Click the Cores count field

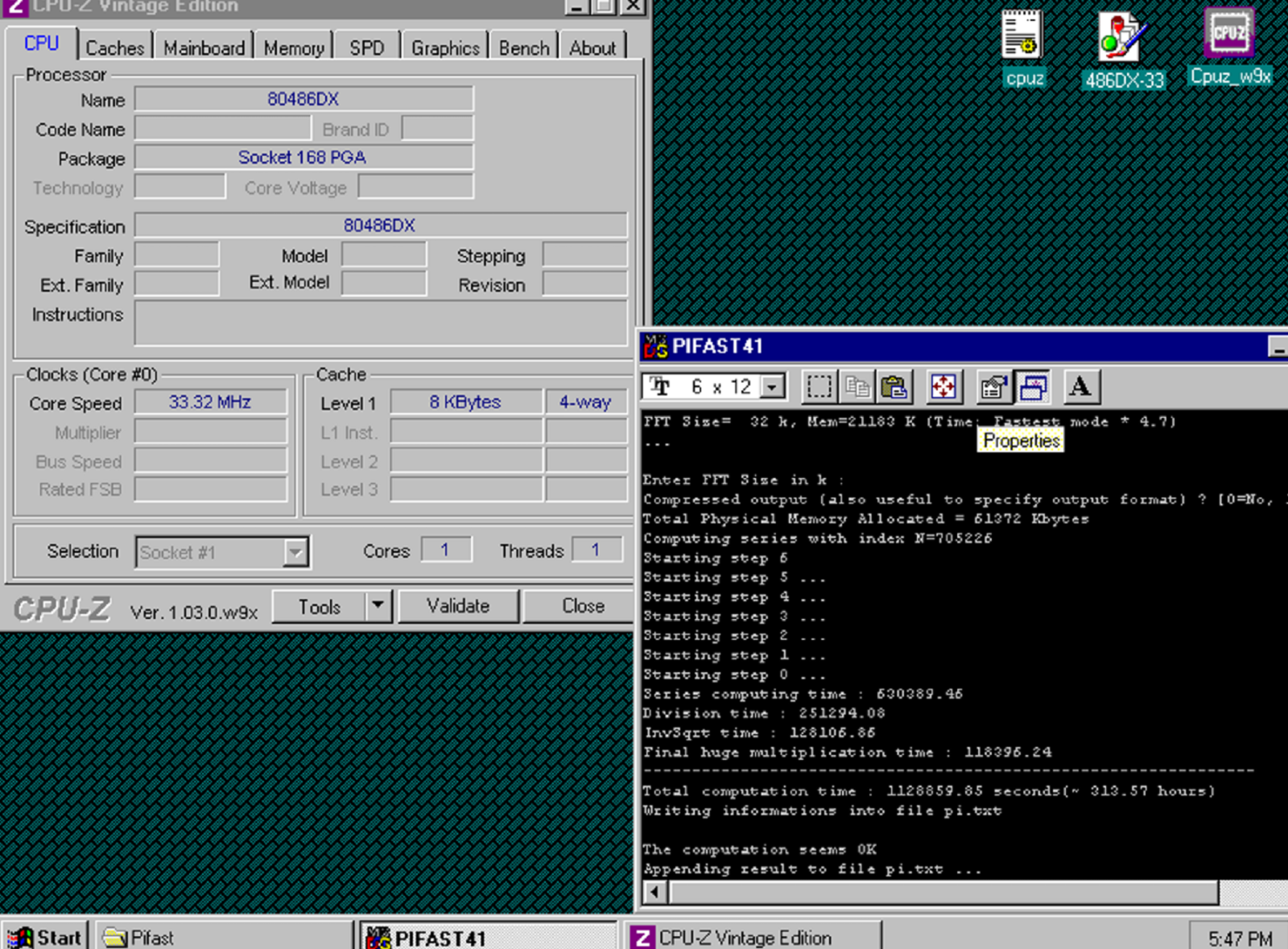pyautogui.click(x=445, y=550)
